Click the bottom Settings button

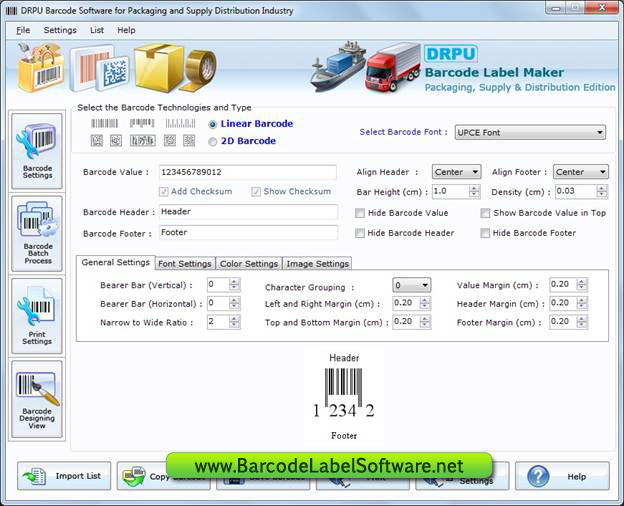462,476
